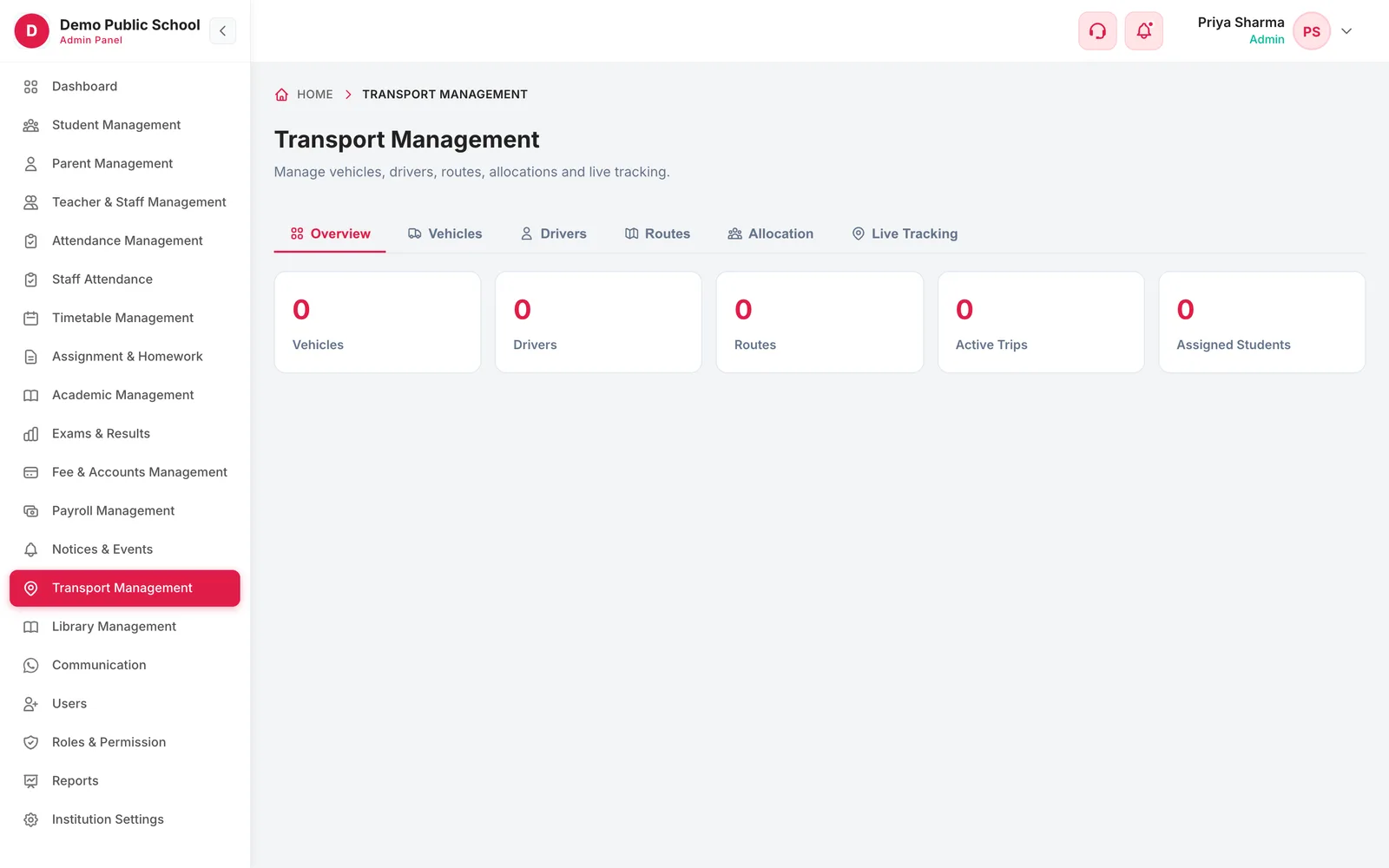Select the Overview tab
Screen dimensions: 1389x868
point(330,233)
